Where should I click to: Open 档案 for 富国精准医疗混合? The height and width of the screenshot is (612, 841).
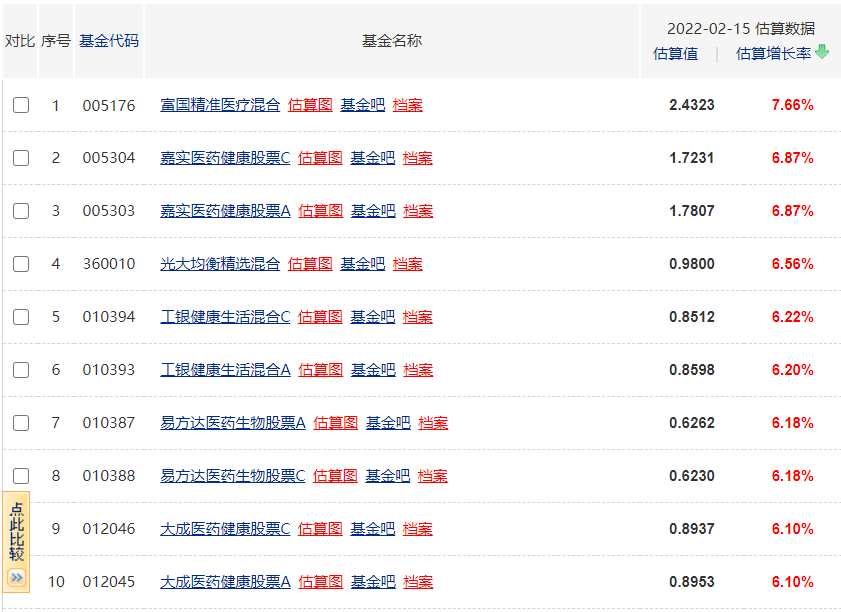tap(408, 105)
